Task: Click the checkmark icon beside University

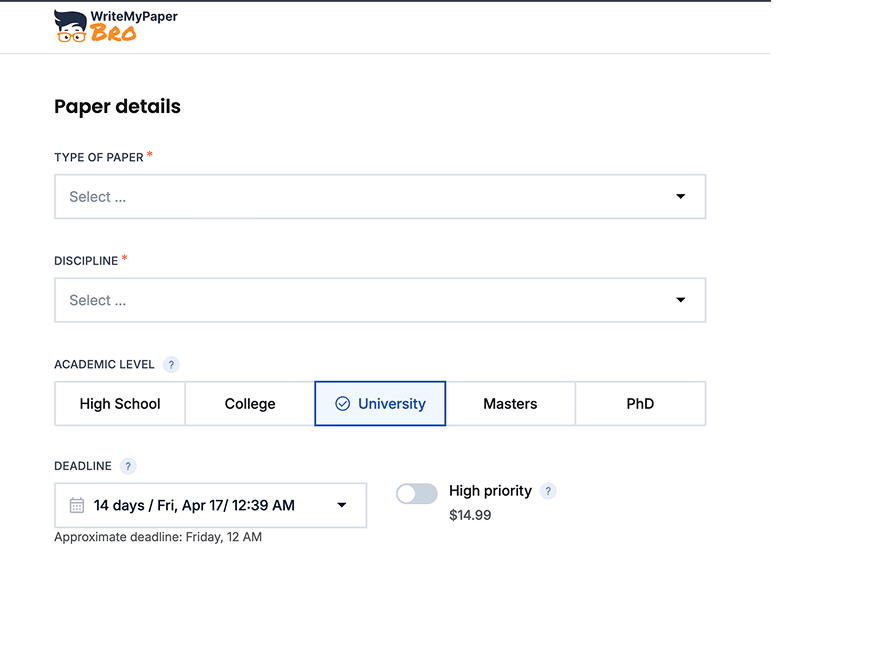Action: [x=342, y=404]
